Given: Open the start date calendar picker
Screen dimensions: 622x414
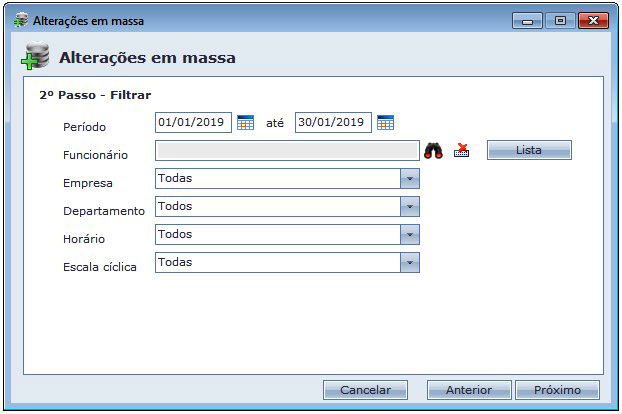Looking at the screenshot, I should coord(245,123).
